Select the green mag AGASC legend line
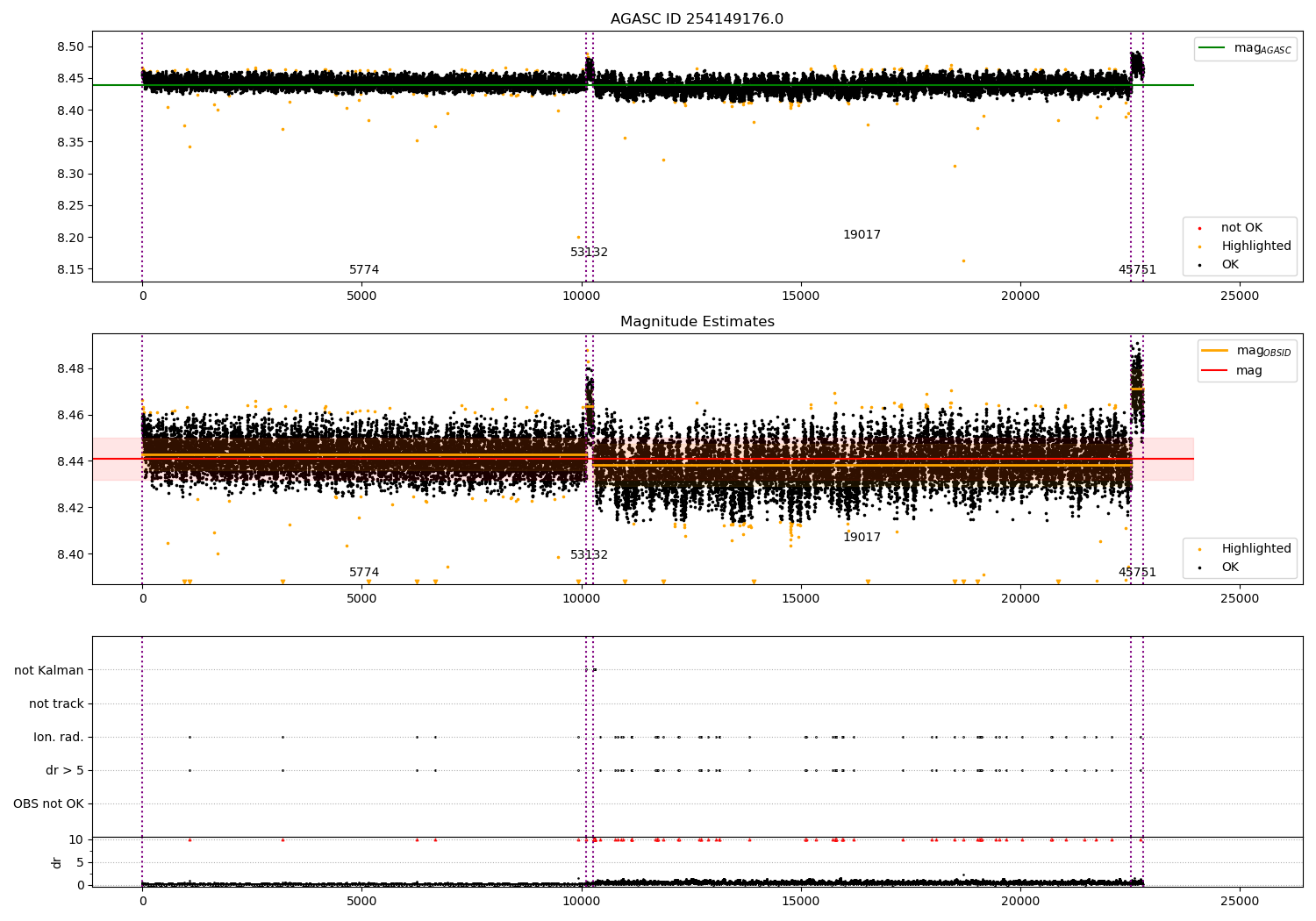Viewport: 1316px width, 921px height. [x=1213, y=48]
